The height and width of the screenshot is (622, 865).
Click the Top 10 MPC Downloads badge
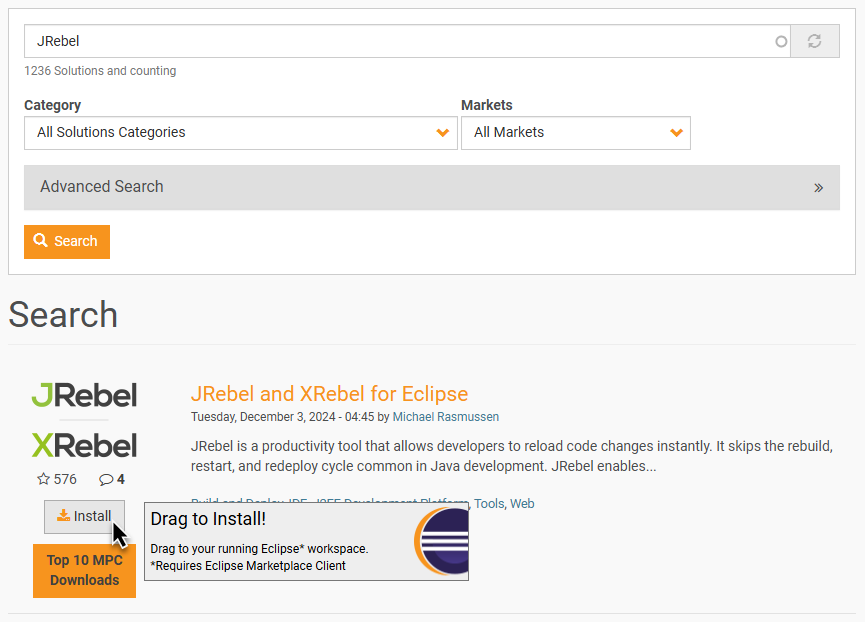click(x=84, y=571)
